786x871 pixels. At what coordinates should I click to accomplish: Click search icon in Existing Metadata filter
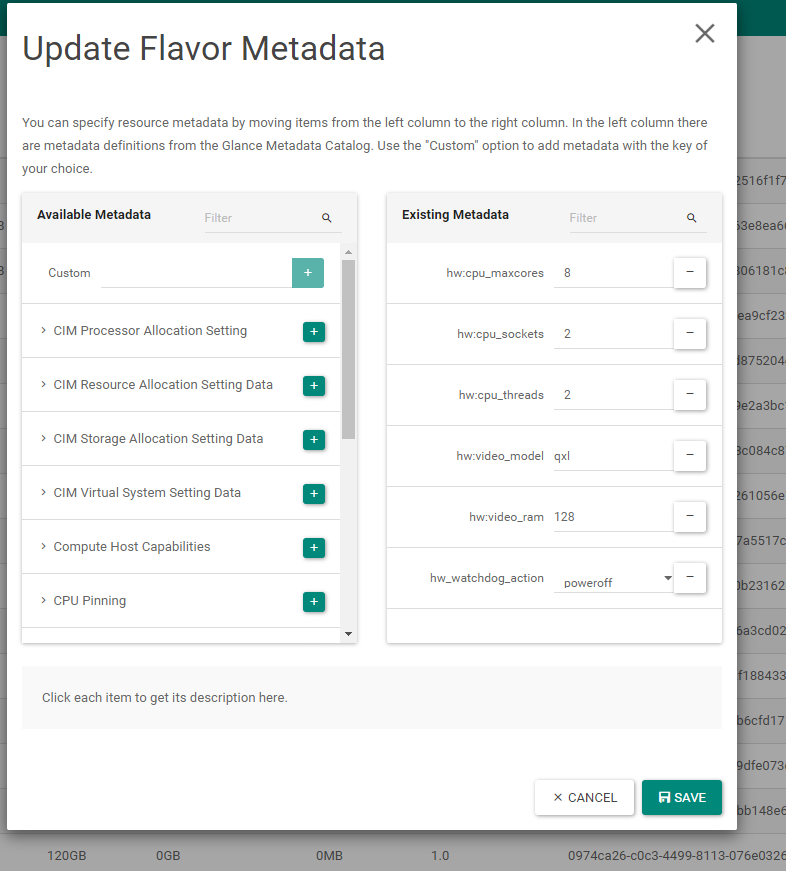point(691,218)
